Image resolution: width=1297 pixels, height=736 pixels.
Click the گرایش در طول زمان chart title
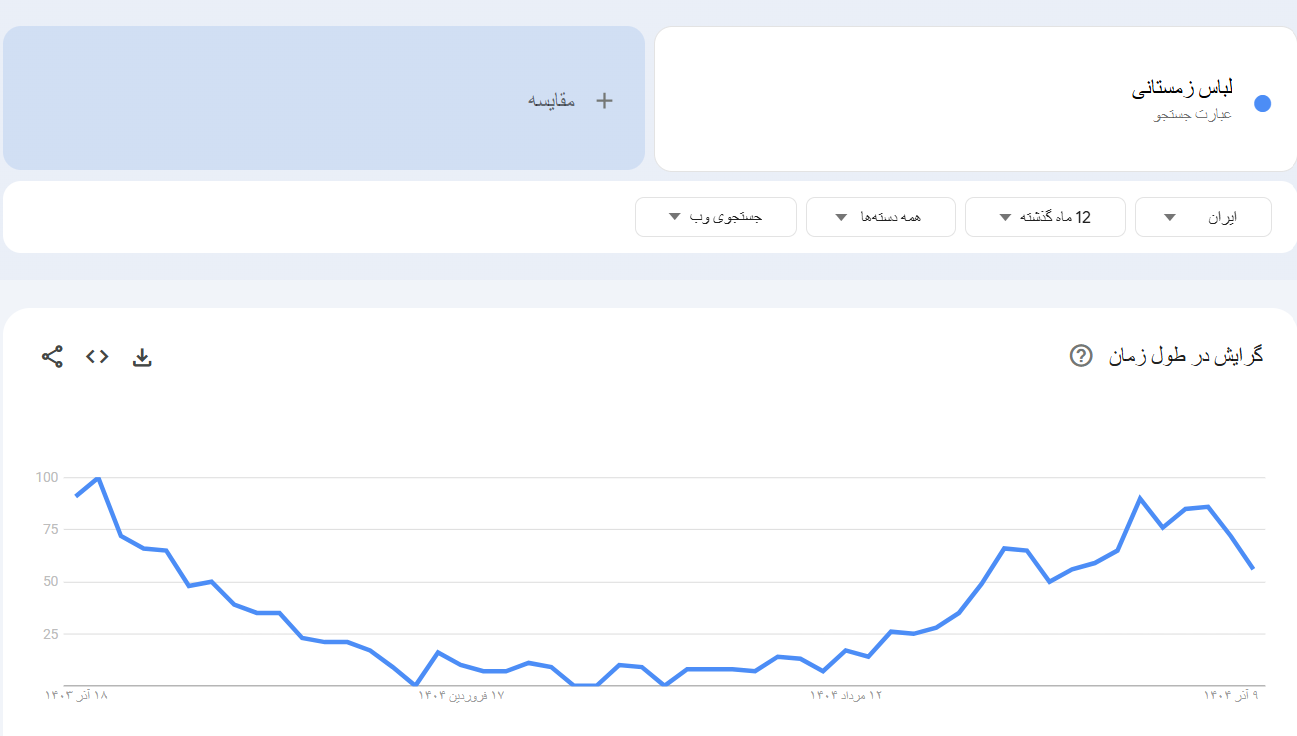pos(1185,356)
